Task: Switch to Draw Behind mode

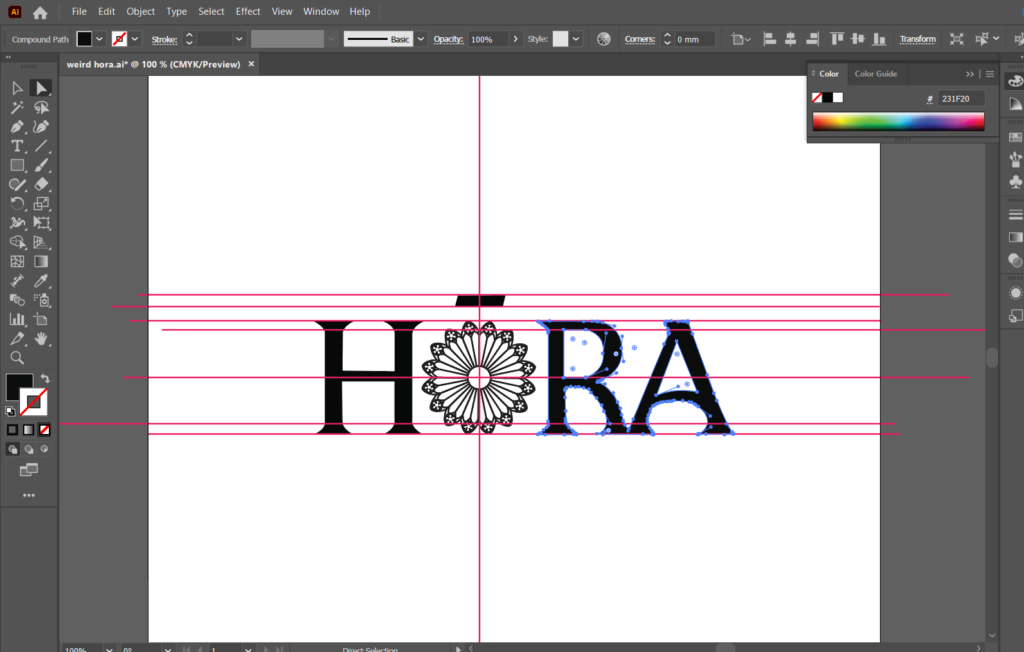Action: coord(28,450)
